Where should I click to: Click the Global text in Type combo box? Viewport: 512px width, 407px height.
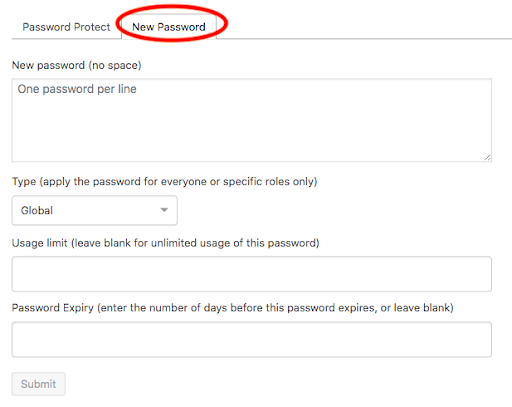(x=37, y=210)
